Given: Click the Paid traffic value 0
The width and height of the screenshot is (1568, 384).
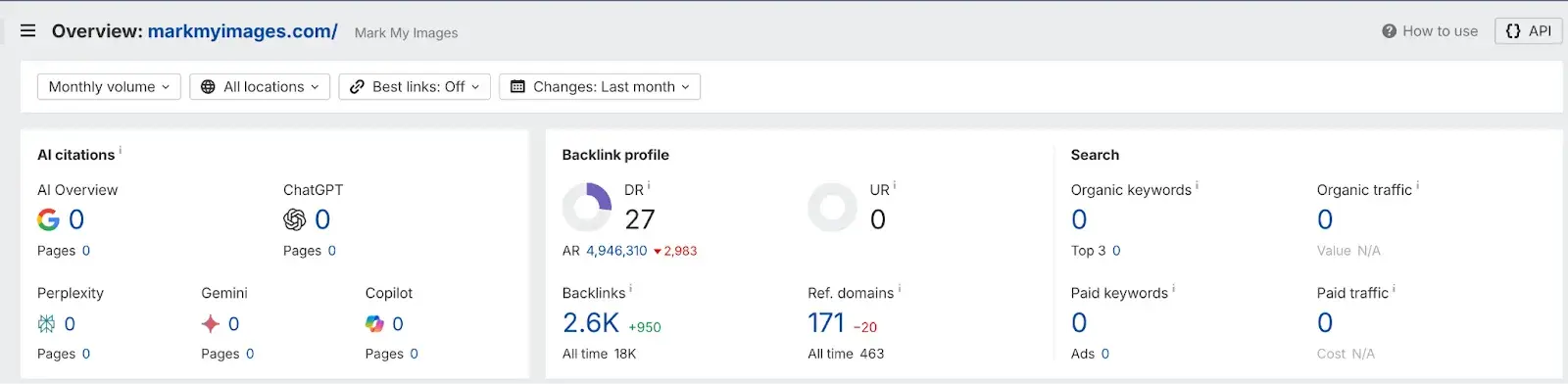Looking at the screenshot, I should coord(1325,322).
